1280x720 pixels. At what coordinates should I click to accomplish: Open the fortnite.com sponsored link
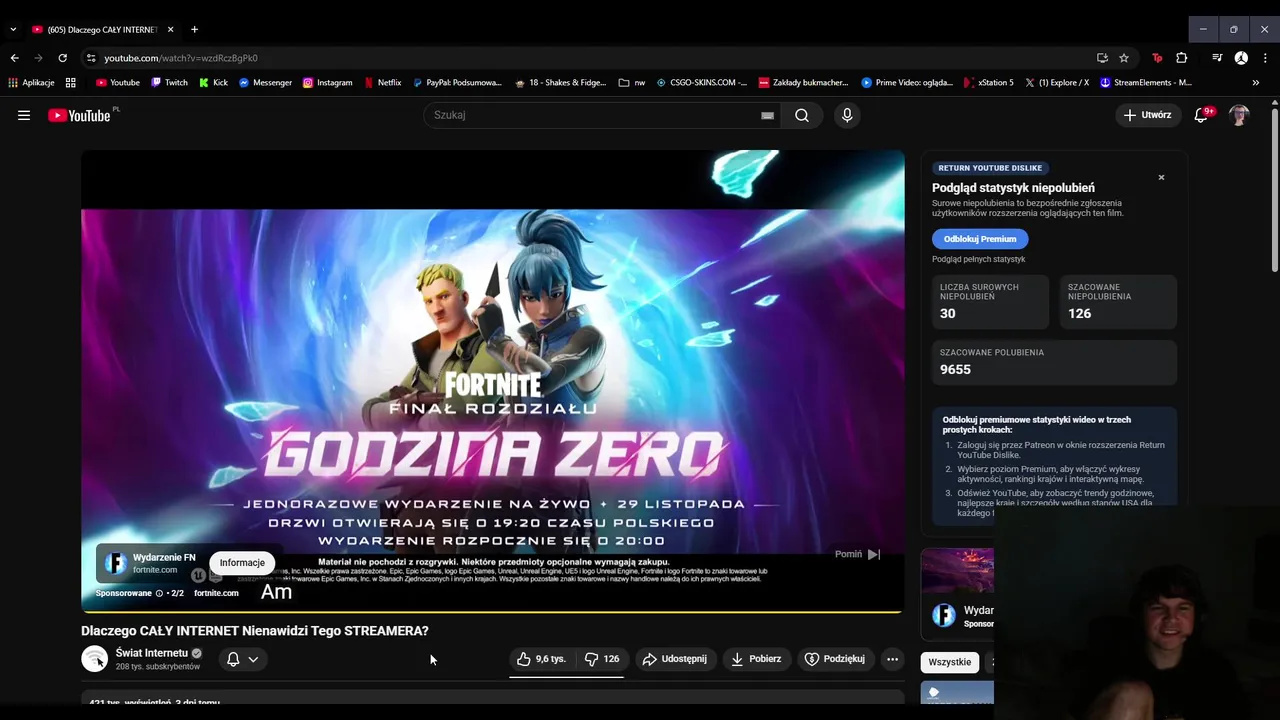216,593
